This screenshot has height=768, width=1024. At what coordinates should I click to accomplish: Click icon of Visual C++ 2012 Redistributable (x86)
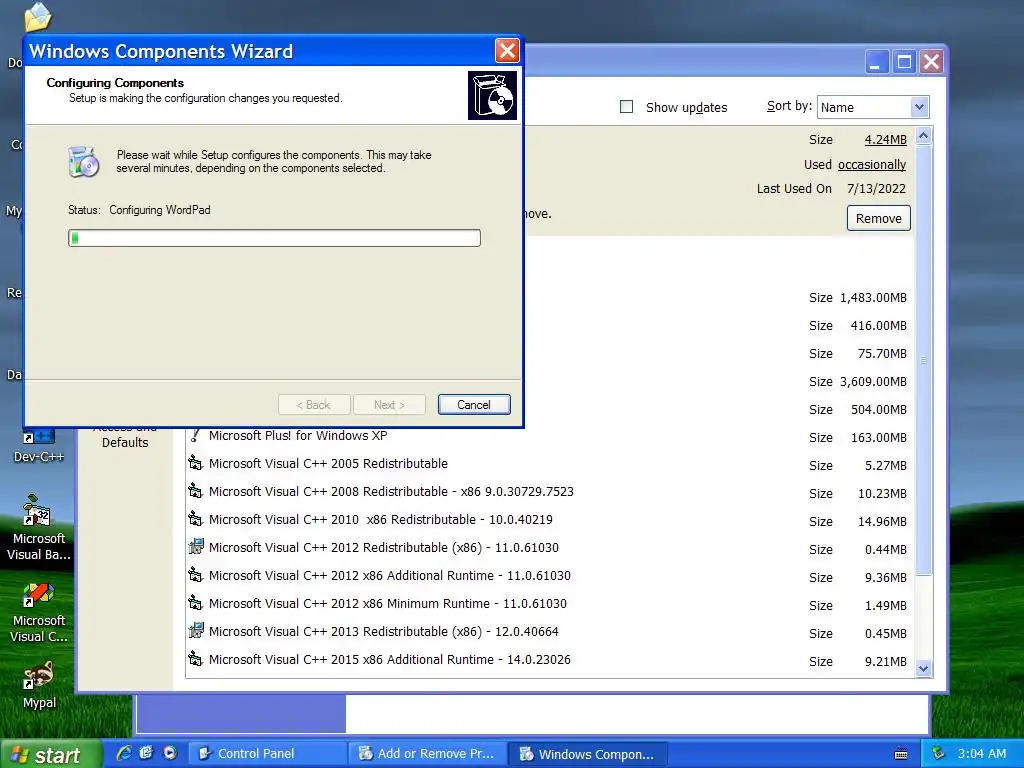tap(195, 547)
